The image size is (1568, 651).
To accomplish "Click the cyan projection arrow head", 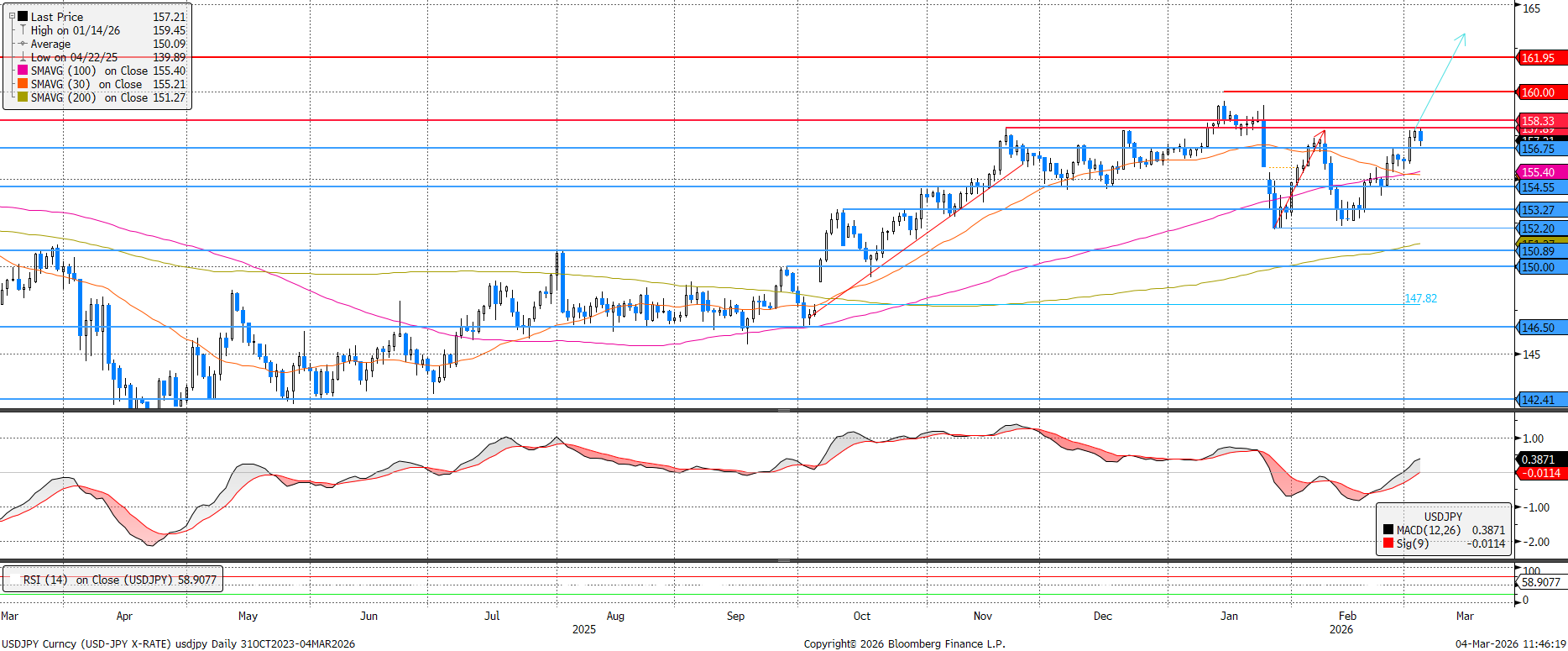I will 1463,36.
